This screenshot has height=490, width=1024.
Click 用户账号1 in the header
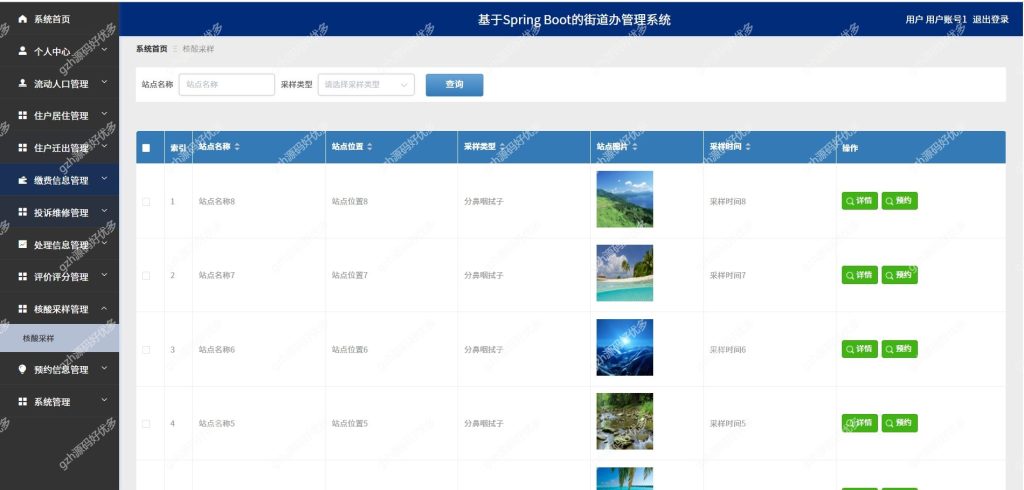pyautogui.click(x=946, y=20)
